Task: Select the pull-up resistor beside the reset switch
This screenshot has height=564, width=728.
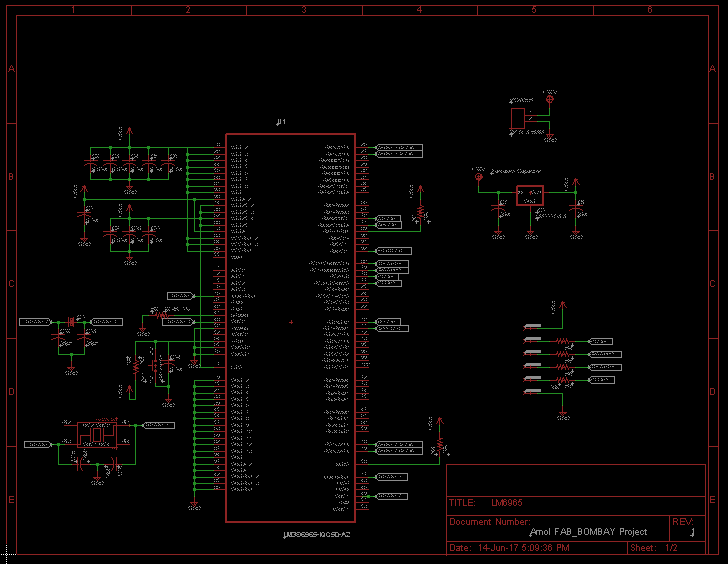Action: [x=136, y=367]
